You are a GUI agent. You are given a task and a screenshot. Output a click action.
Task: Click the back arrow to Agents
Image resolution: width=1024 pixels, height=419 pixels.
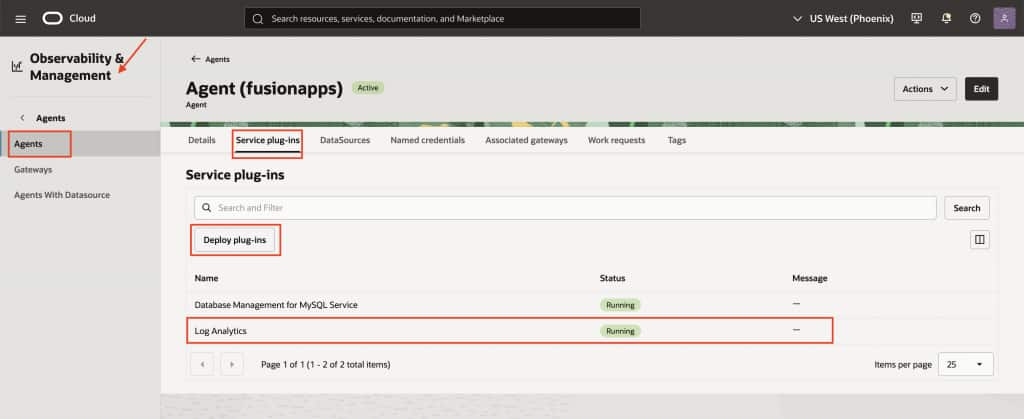click(x=195, y=59)
